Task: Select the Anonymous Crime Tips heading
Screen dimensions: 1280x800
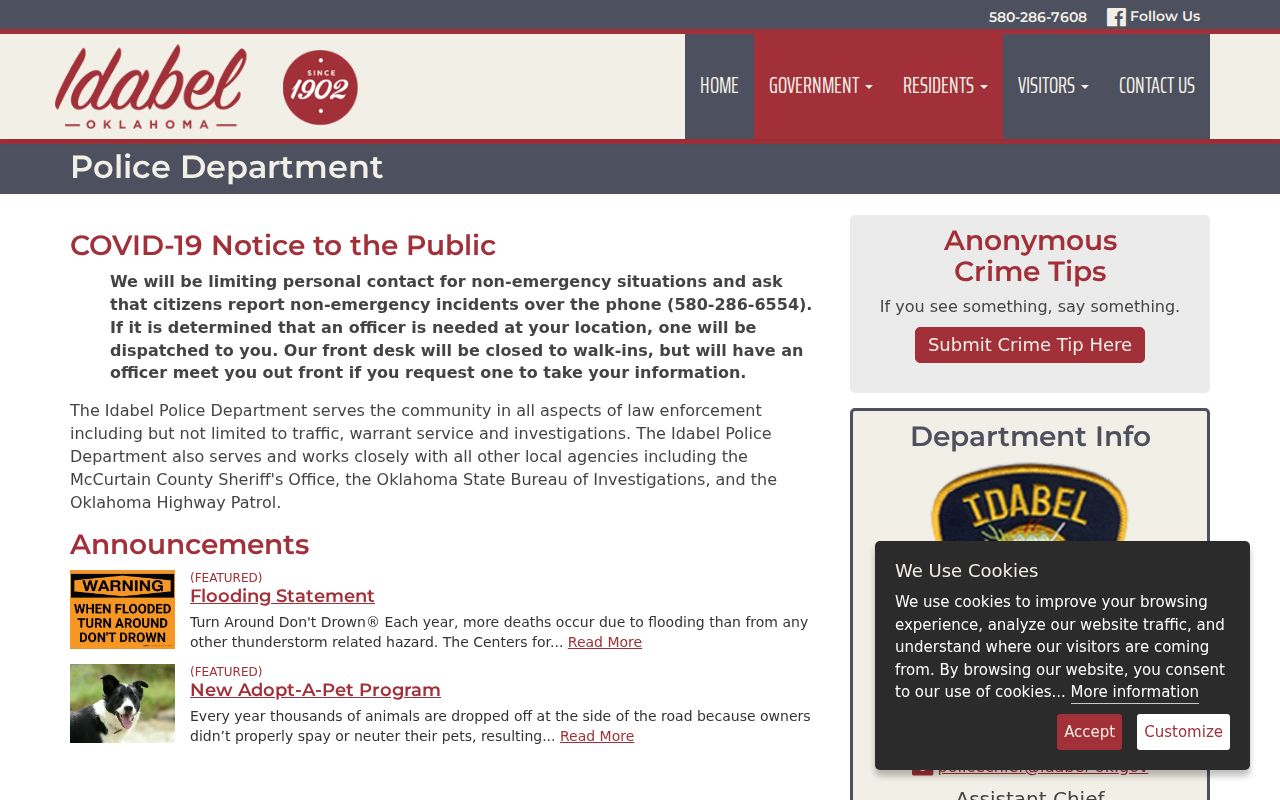Action: (1030, 256)
